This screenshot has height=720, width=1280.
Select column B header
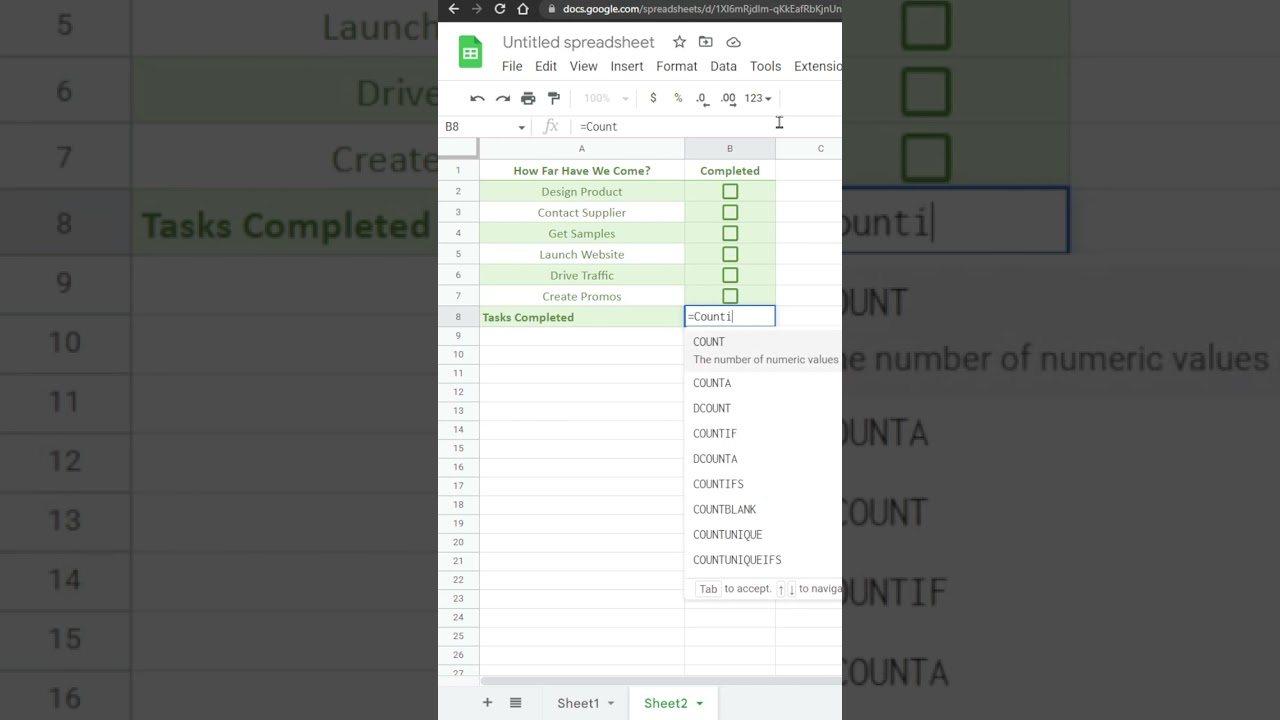pos(730,149)
